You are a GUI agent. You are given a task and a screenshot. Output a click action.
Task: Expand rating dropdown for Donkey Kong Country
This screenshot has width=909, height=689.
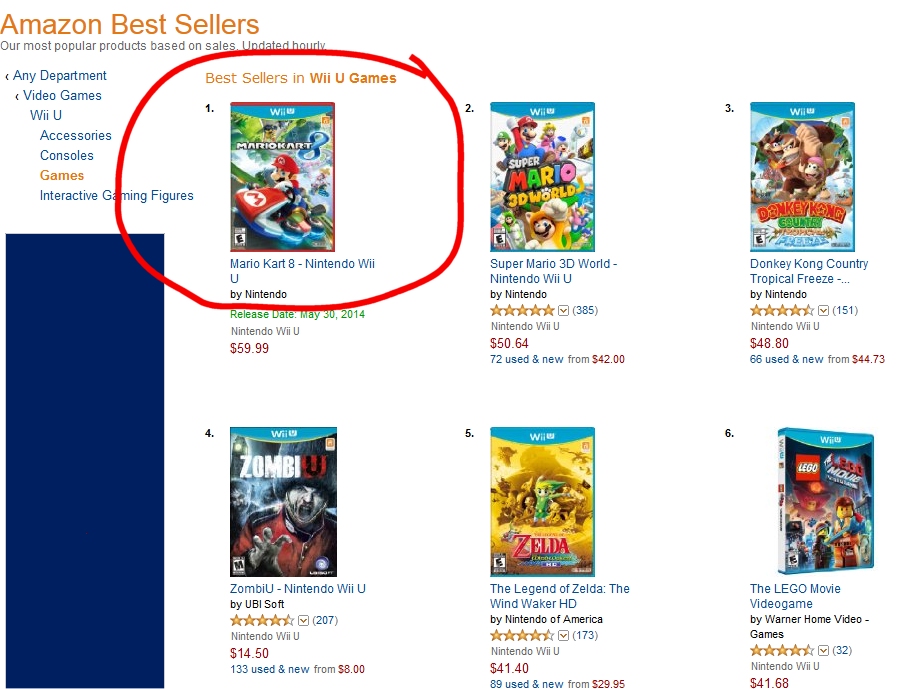coord(823,310)
